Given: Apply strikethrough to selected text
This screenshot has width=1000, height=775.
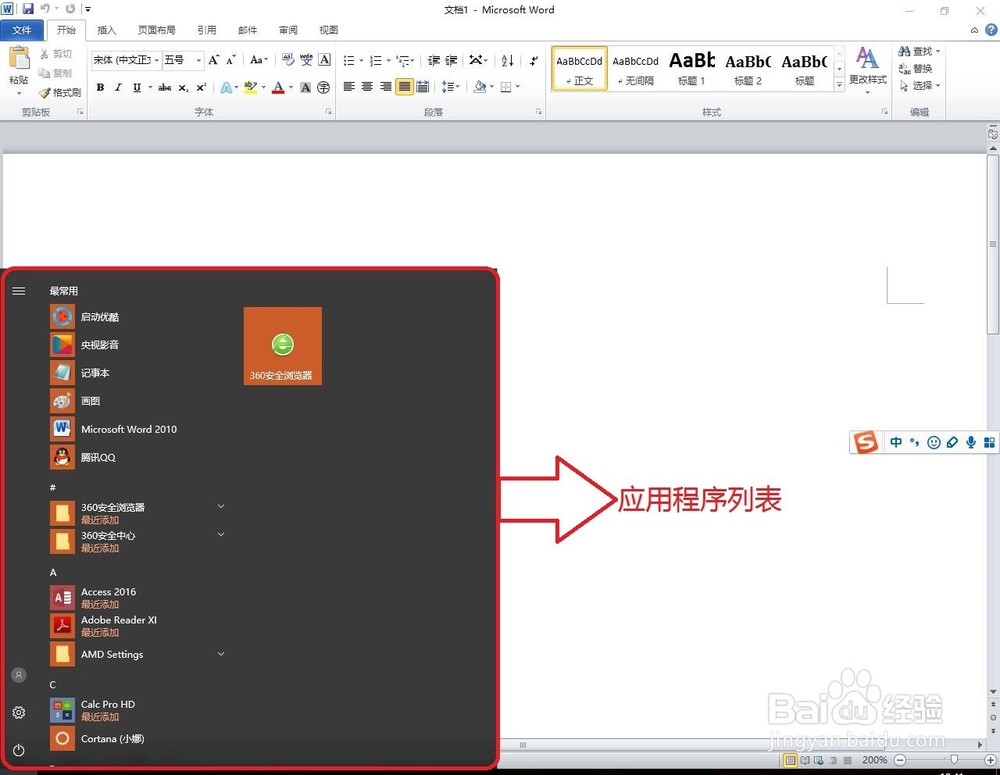Looking at the screenshot, I should point(164,87).
